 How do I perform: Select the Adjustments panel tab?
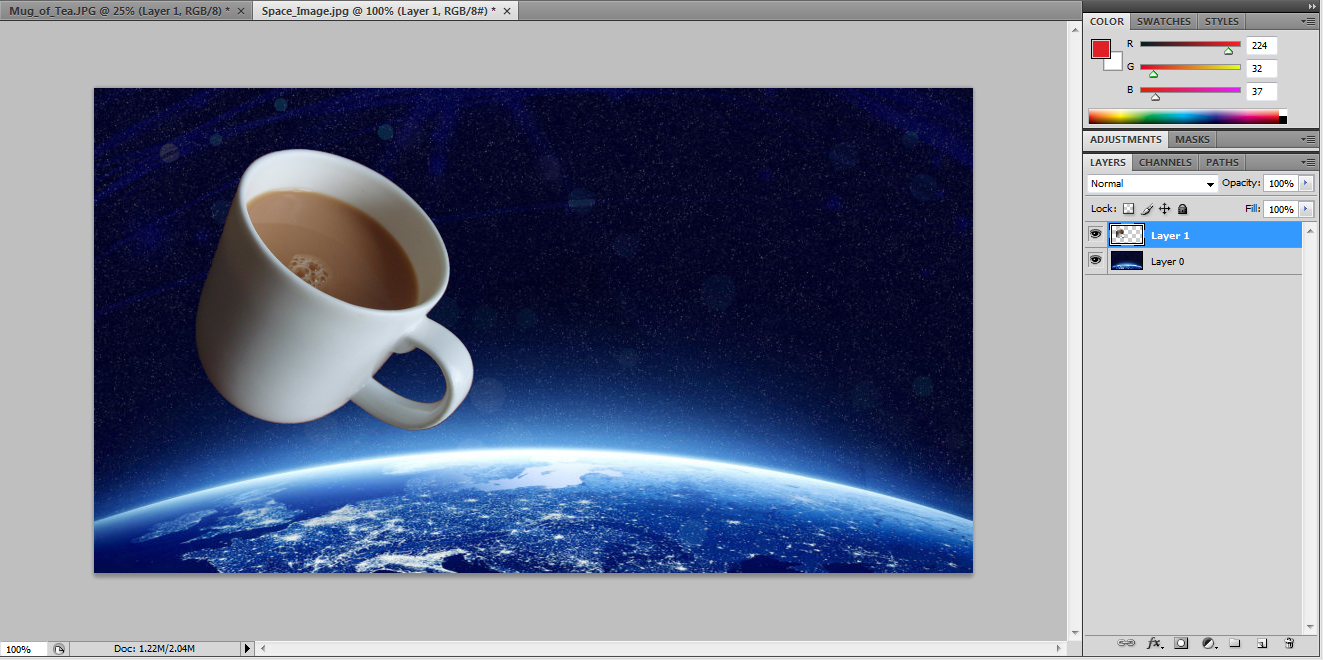pyautogui.click(x=1126, y=139)
